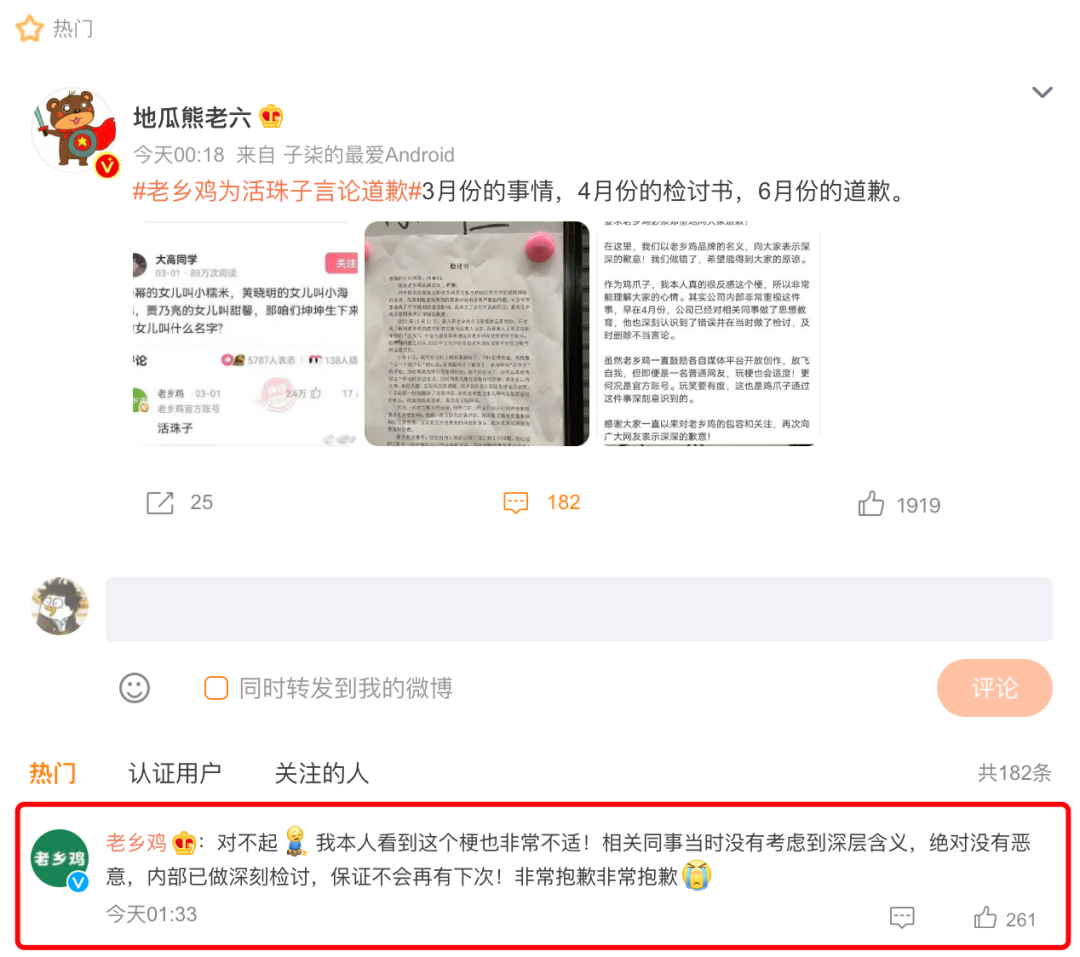Reply to 老乡鸡's comment via comment icon

[x=902, y=918]
